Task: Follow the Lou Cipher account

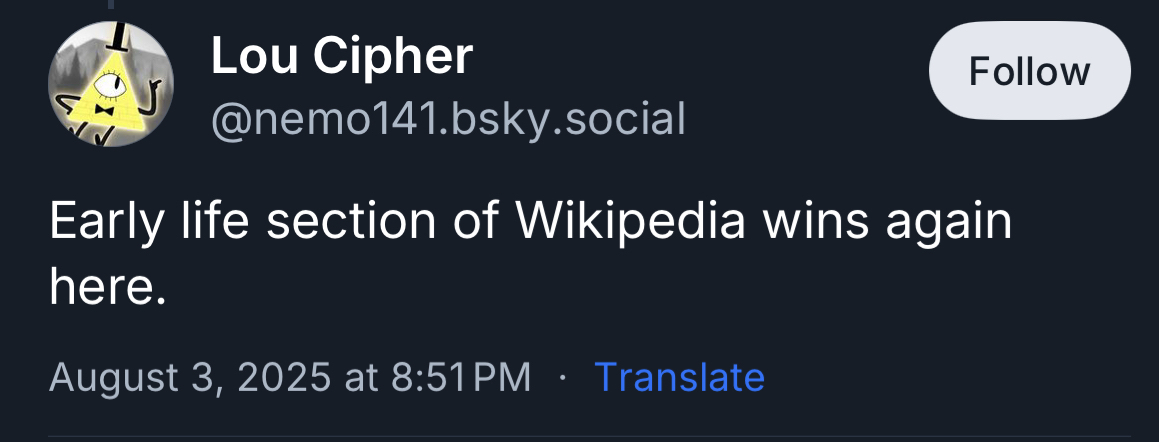Action: [x=1029, y=71]
